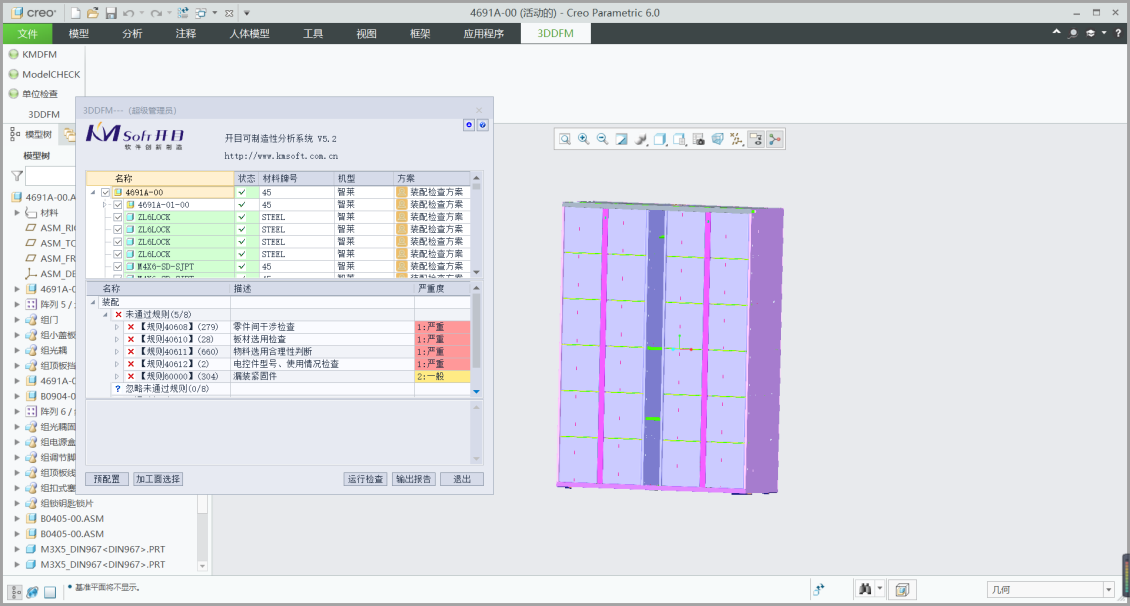Launch ModelCHECK from the ribbon
This screenshot has width=1130, height=606.
click(13, 74)
